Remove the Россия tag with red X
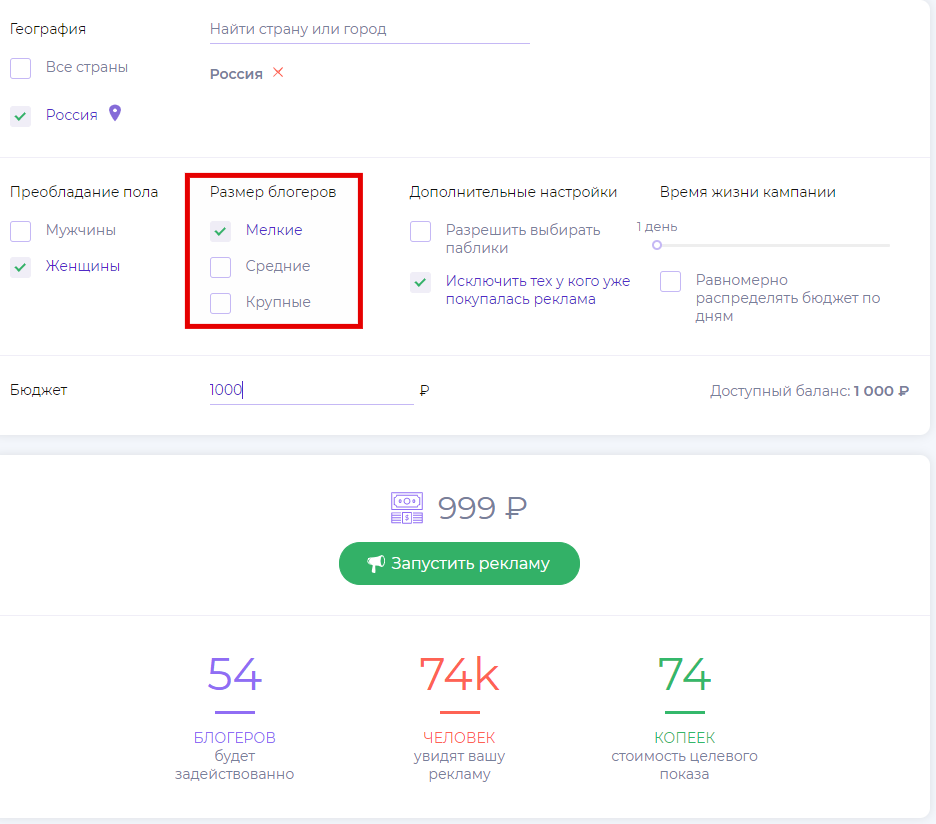Viewport: 936px width, 824px height. pyautogui.click(x=278, y=72)
